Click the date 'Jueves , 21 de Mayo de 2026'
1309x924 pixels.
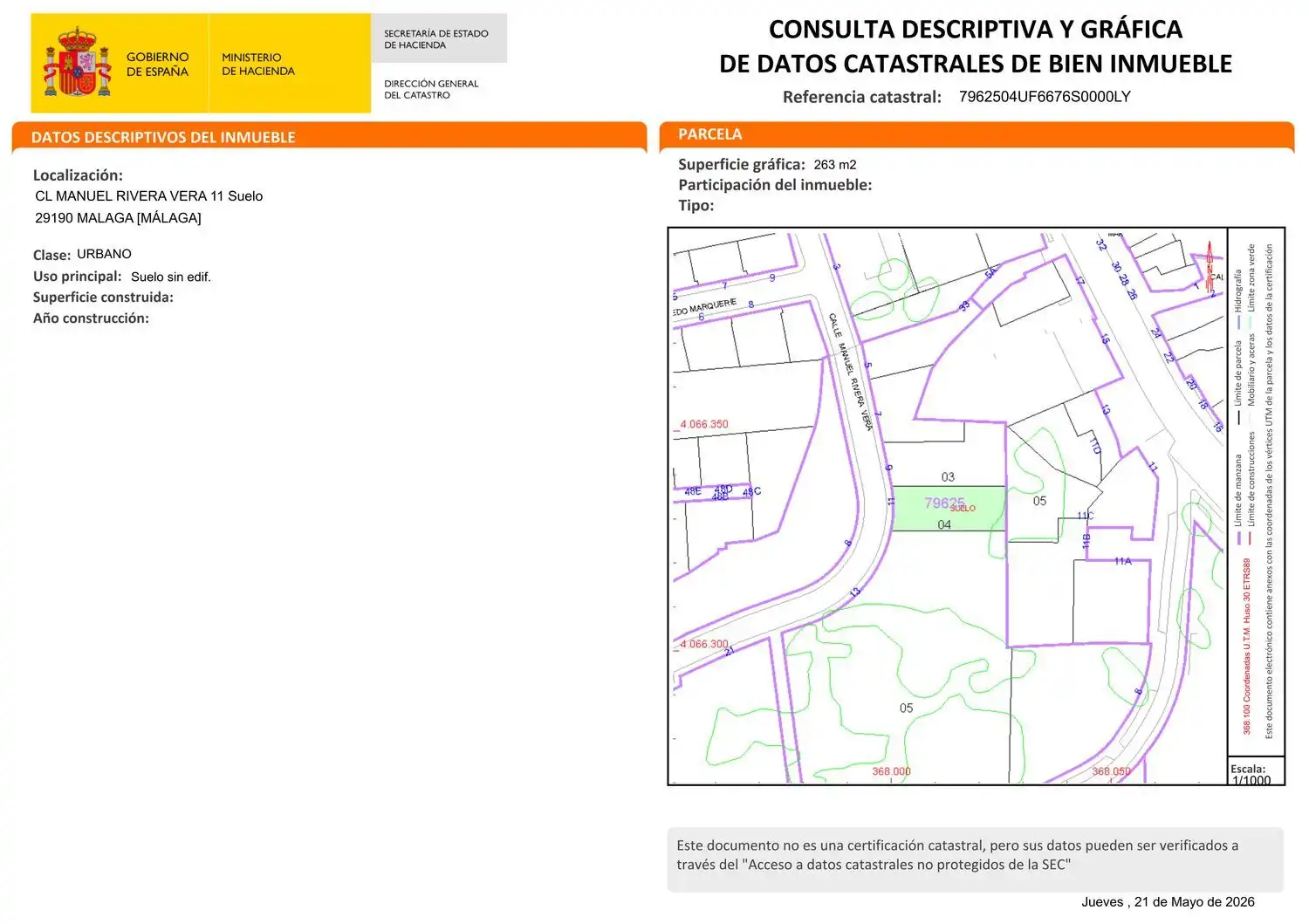tap(1169, 902)
